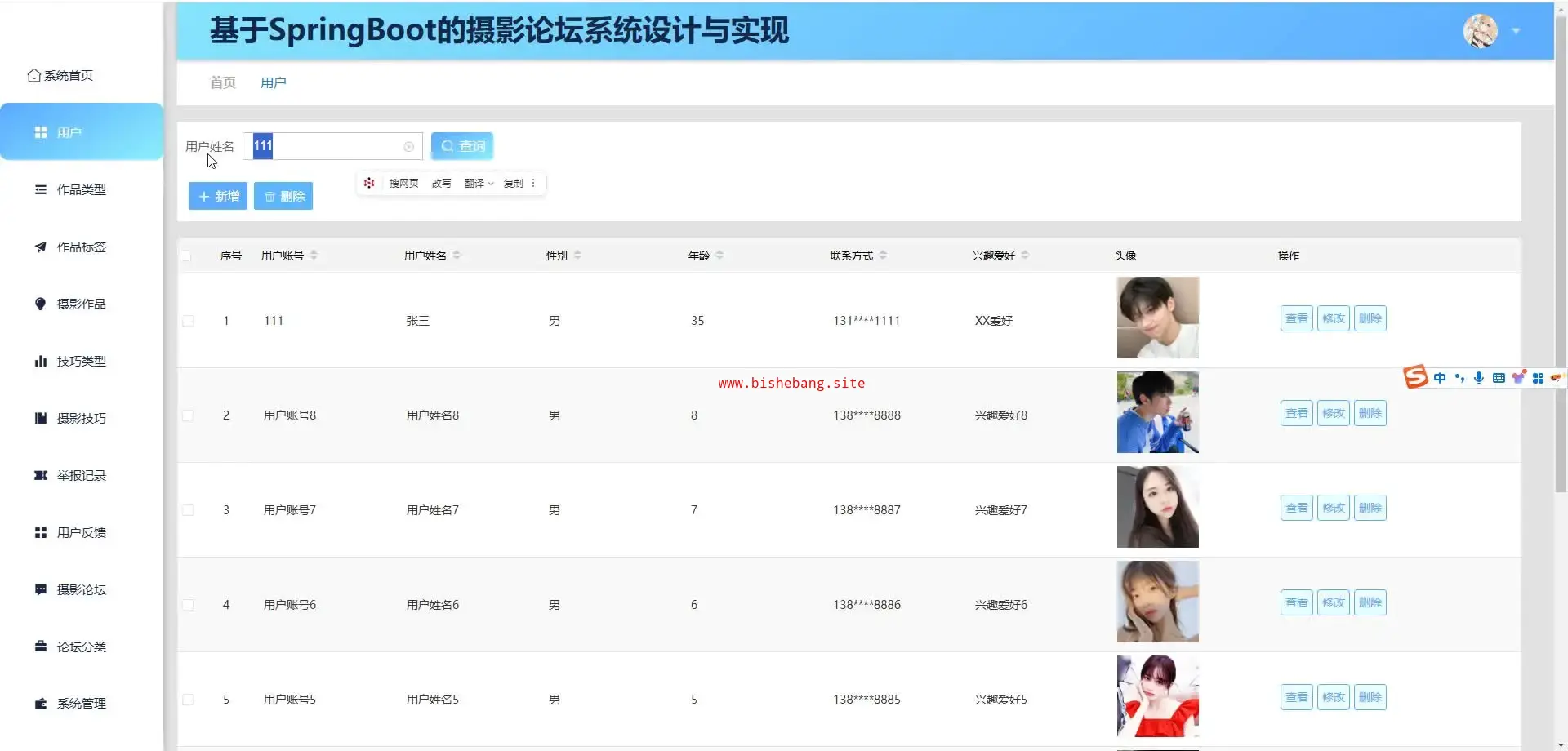Click the 举报记录 ticket icon
This screenshot has width=1568, height=751.
40,475
